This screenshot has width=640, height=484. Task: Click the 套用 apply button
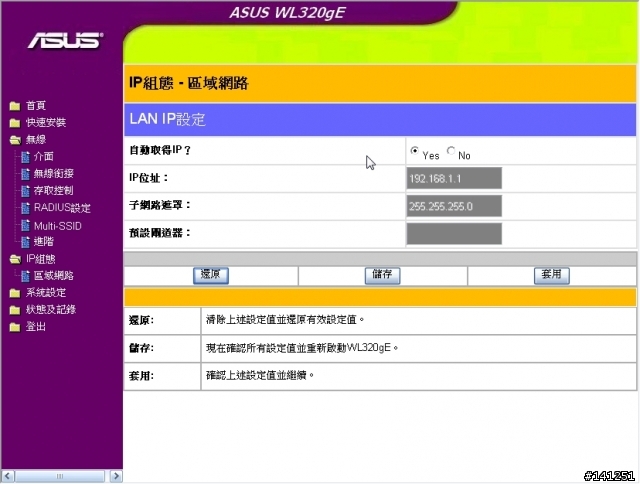pos(551,275)
